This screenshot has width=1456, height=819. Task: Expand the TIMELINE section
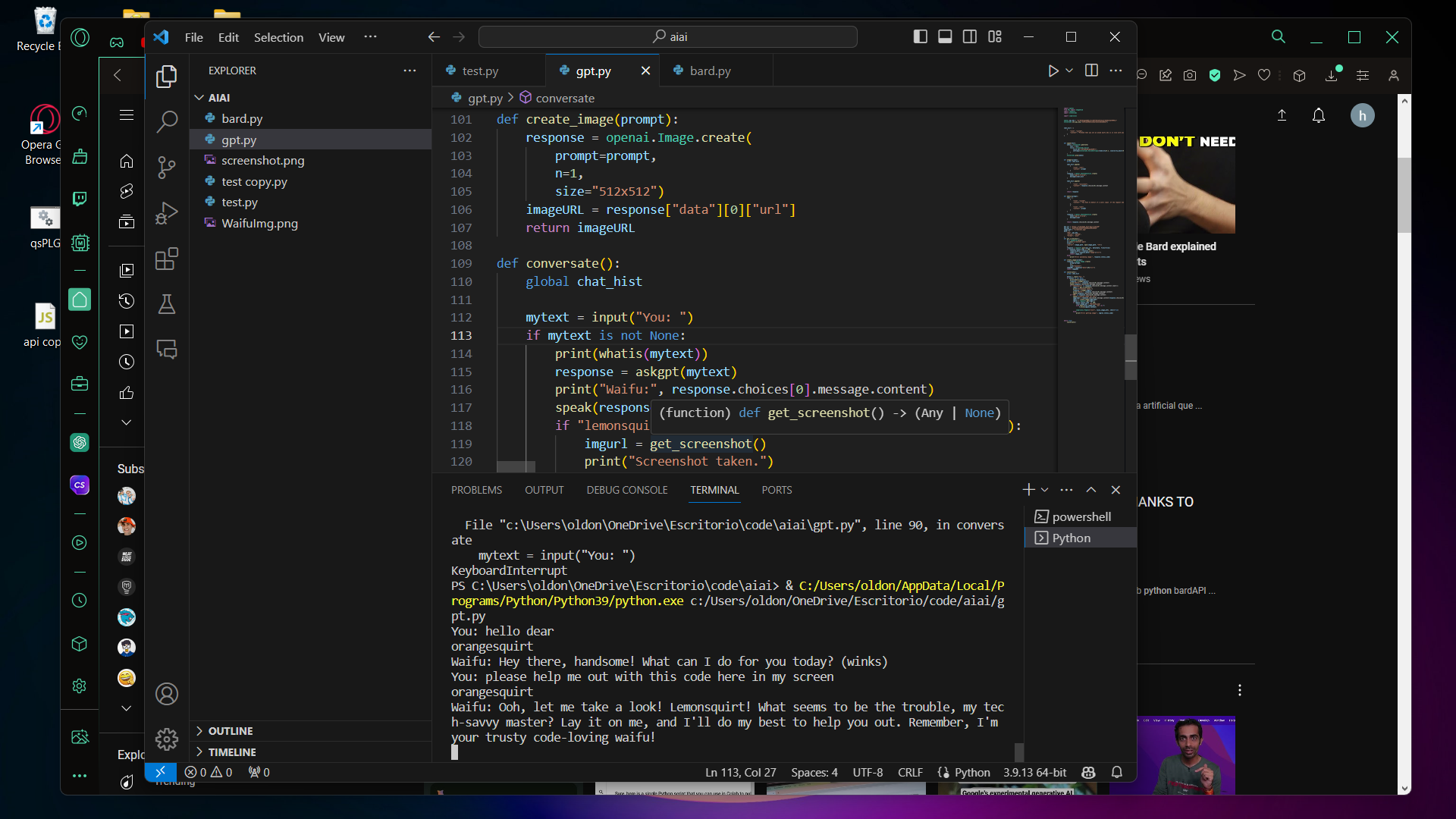tap(232, 752)
